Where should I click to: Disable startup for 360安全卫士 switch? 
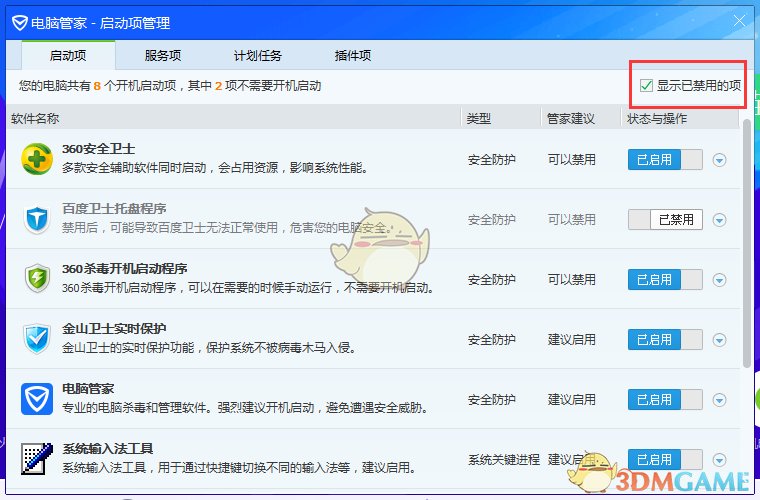(x=665, y=159)
